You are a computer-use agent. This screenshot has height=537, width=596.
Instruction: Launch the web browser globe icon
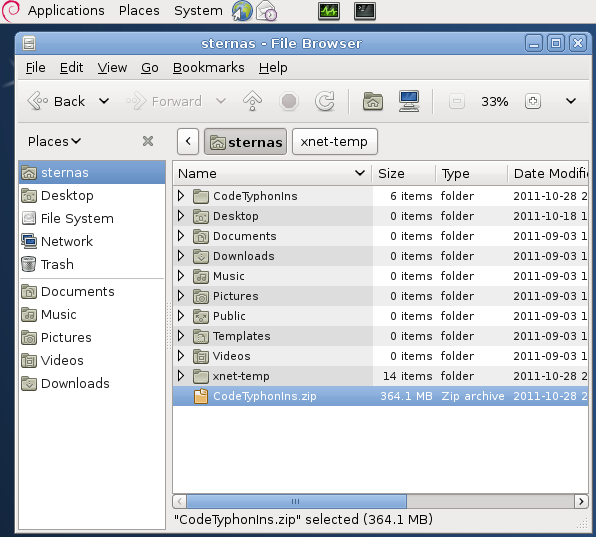(x=242, y=11)
